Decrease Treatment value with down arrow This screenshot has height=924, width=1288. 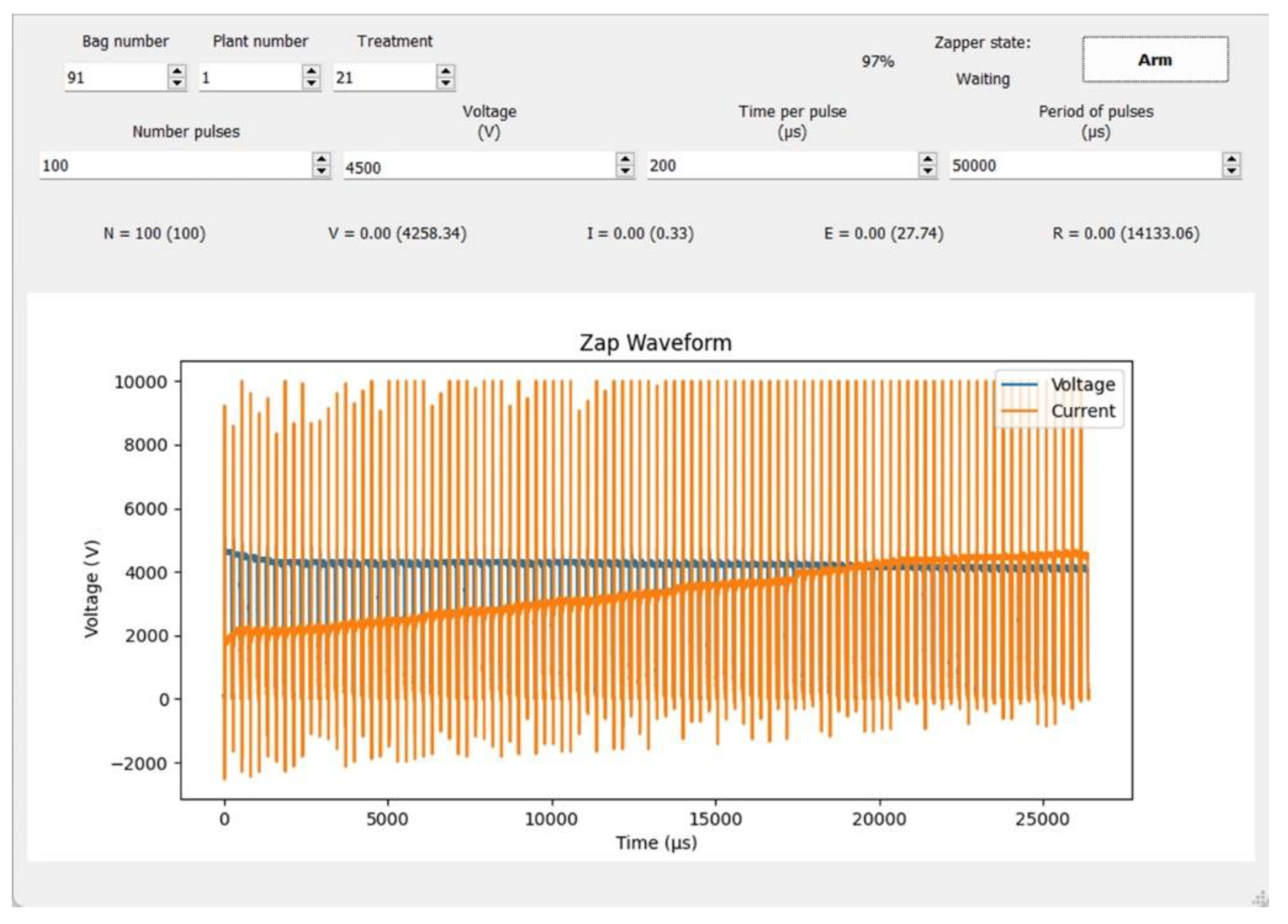pos(446,83)
